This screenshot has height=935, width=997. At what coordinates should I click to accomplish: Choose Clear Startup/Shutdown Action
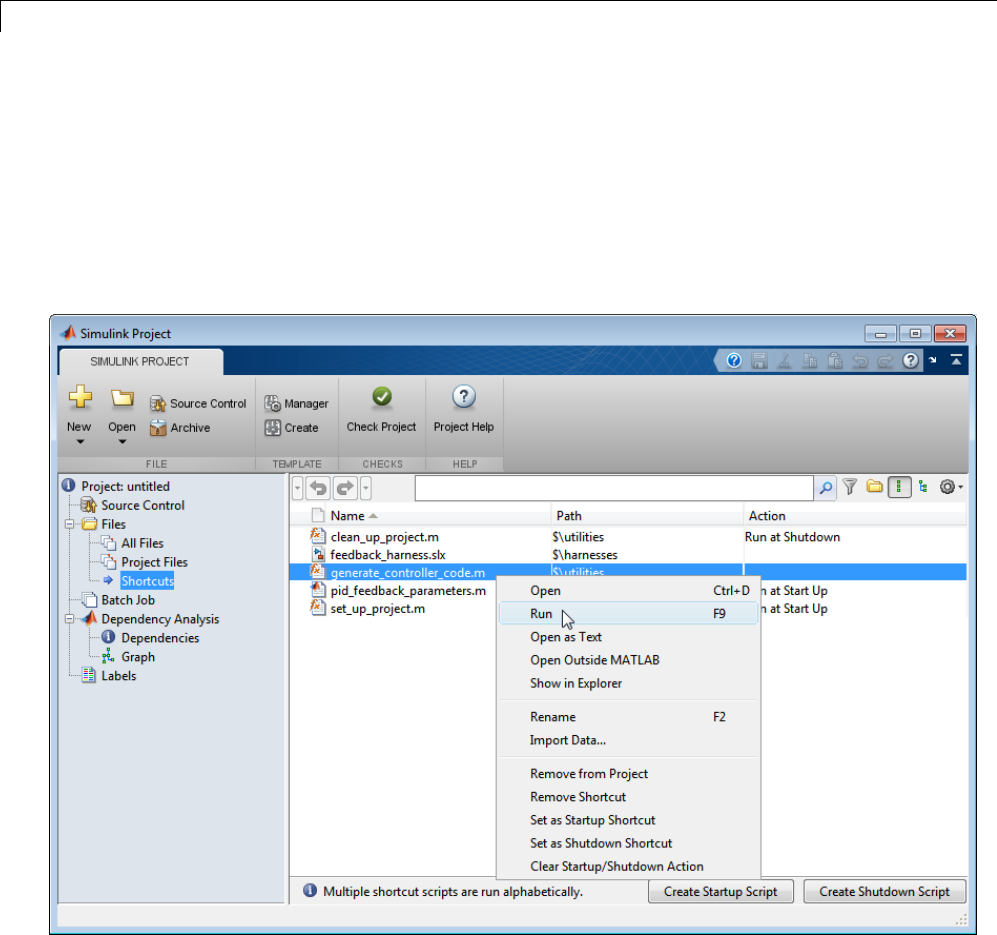pos(628,866)
